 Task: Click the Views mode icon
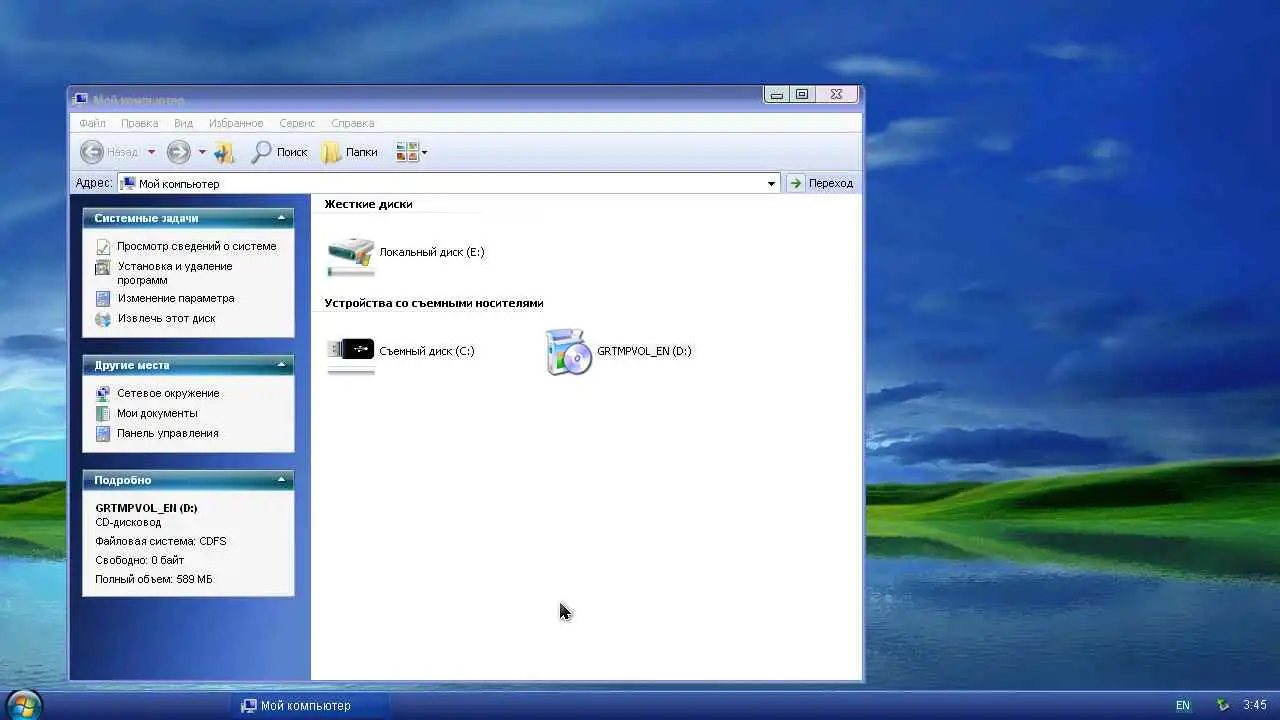coord(406,152)
